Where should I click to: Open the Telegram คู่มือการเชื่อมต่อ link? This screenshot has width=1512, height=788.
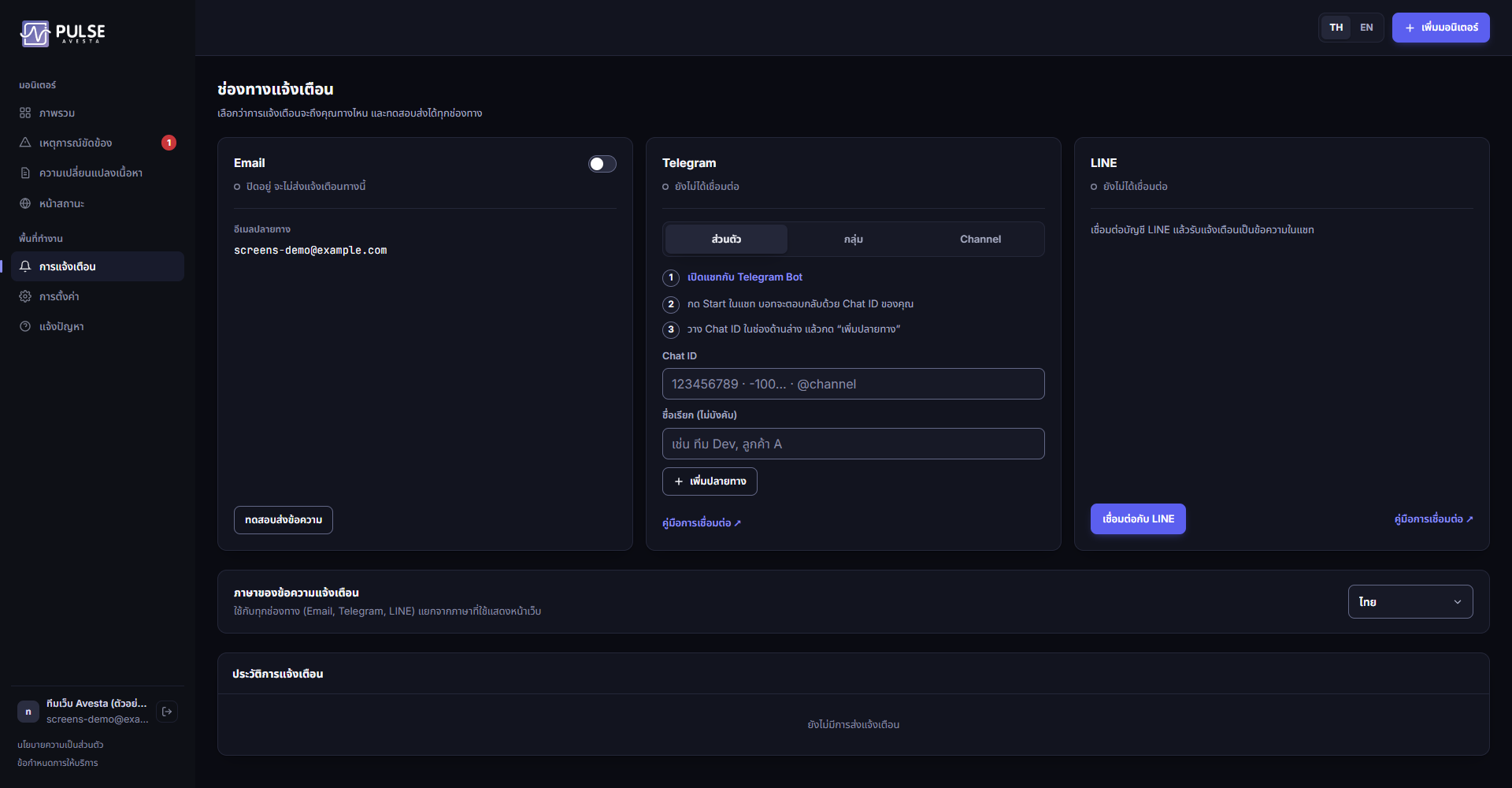tap(702, 523)
